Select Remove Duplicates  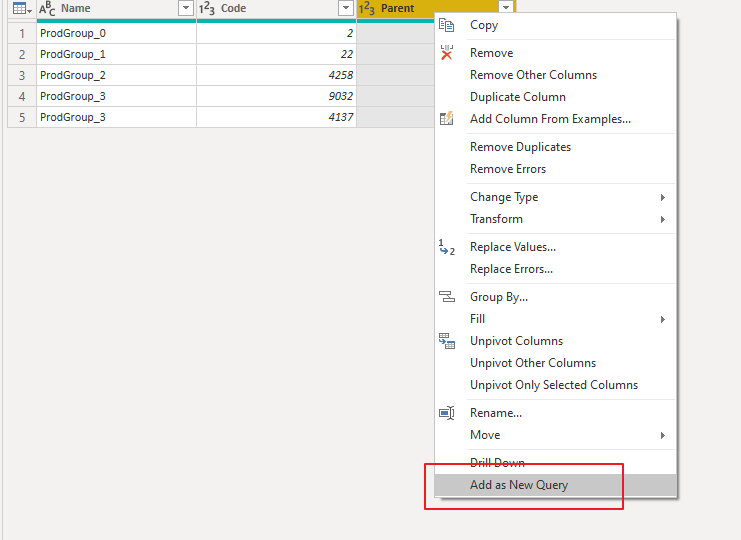pyautogui.click(x=556, y=147)
